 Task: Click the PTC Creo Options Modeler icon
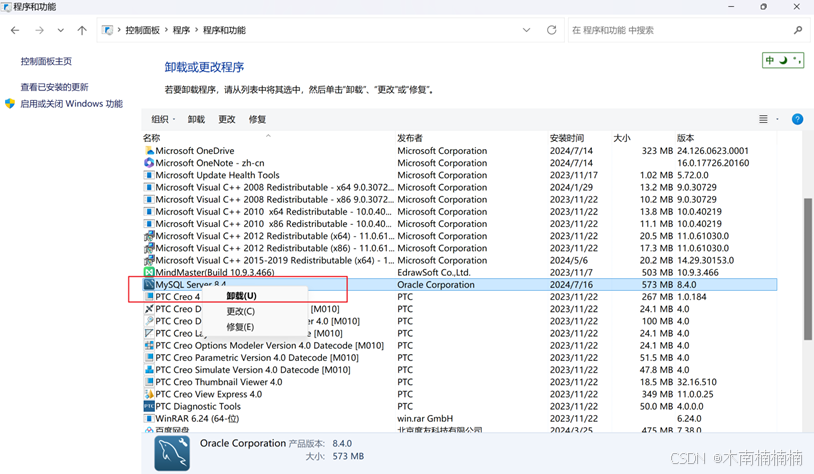[x=149, y=345]
